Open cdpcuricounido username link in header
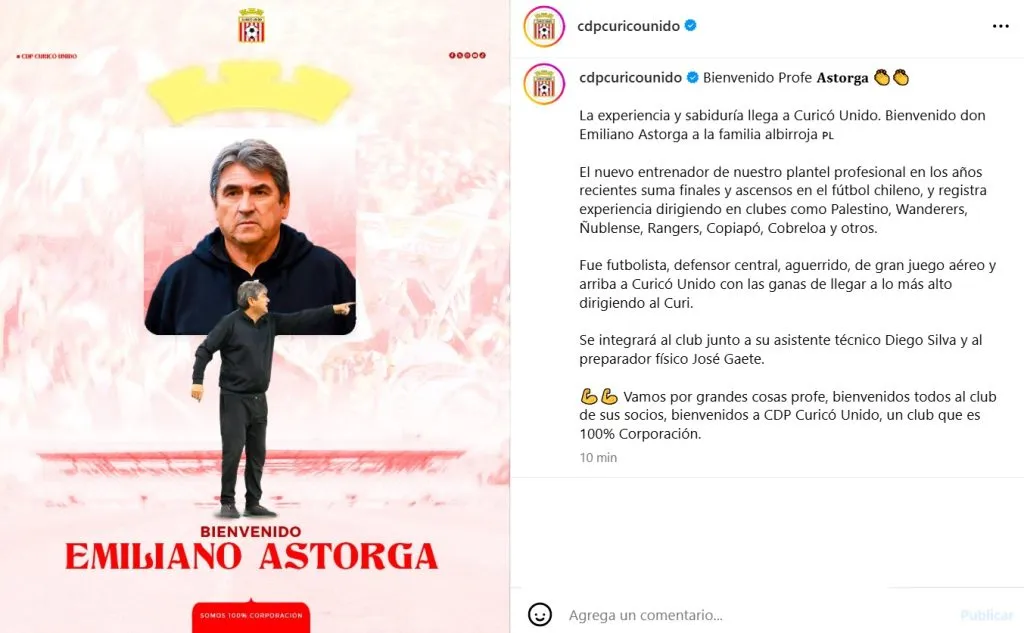The width and height of the screenshot is (1024, 633). coord(628,25)
